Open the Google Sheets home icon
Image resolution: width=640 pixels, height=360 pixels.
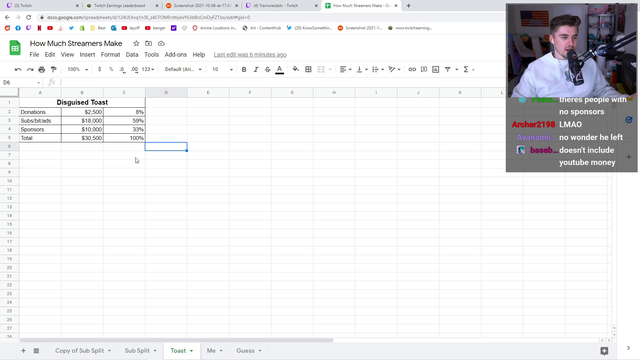[15, 48]
